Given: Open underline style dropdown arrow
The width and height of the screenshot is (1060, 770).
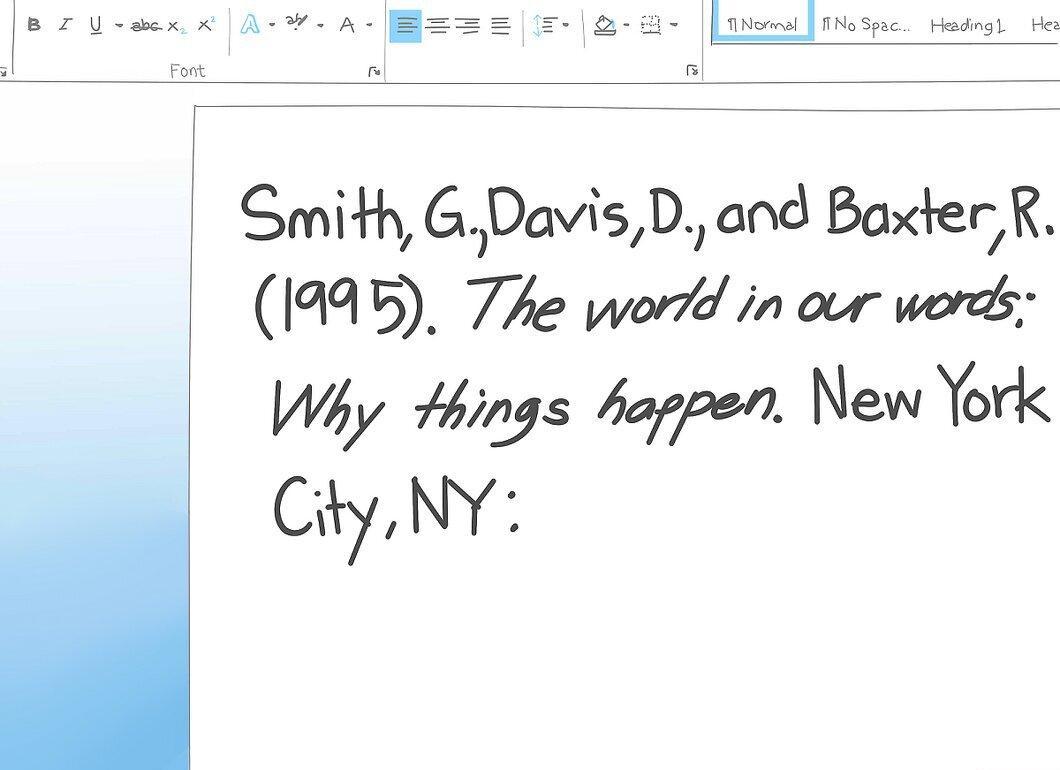Looking at the screenshot, I should (x=119, y=26).
